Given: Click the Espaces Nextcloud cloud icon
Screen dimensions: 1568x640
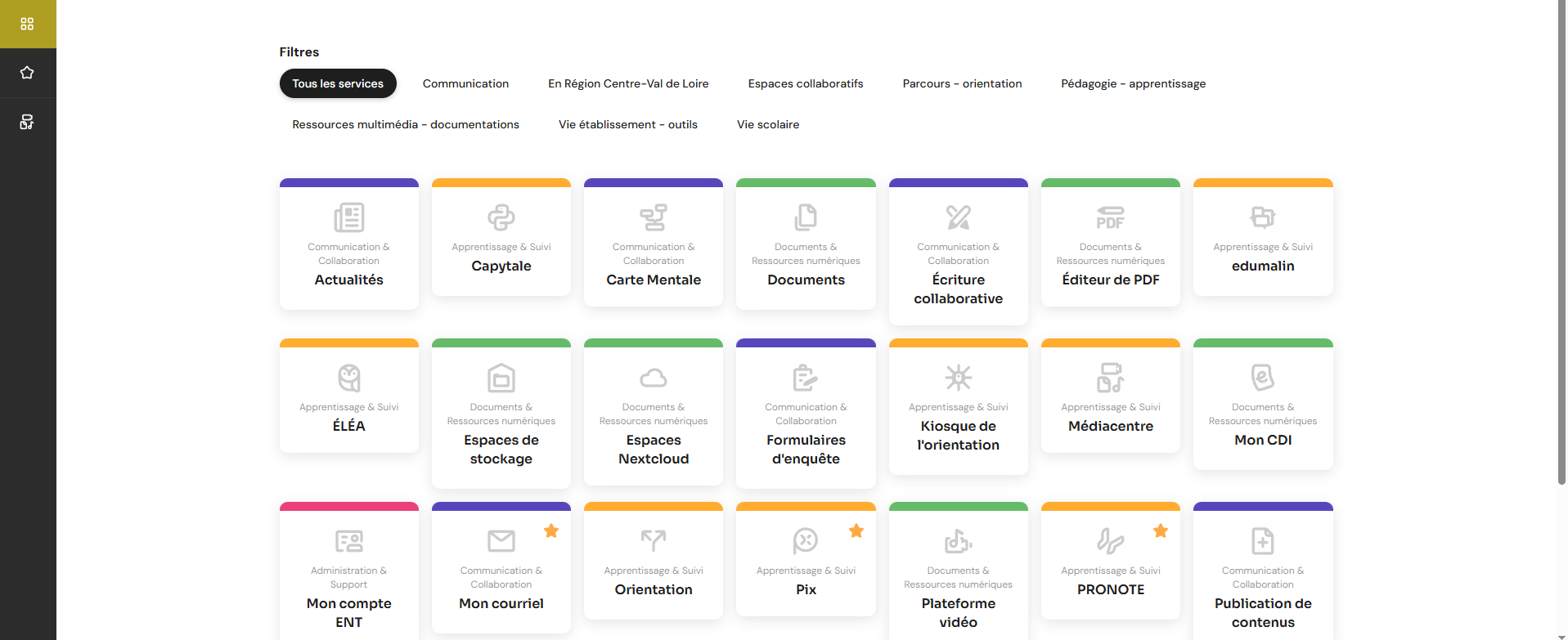Looking at the screenshot, I should coord(654,378).
